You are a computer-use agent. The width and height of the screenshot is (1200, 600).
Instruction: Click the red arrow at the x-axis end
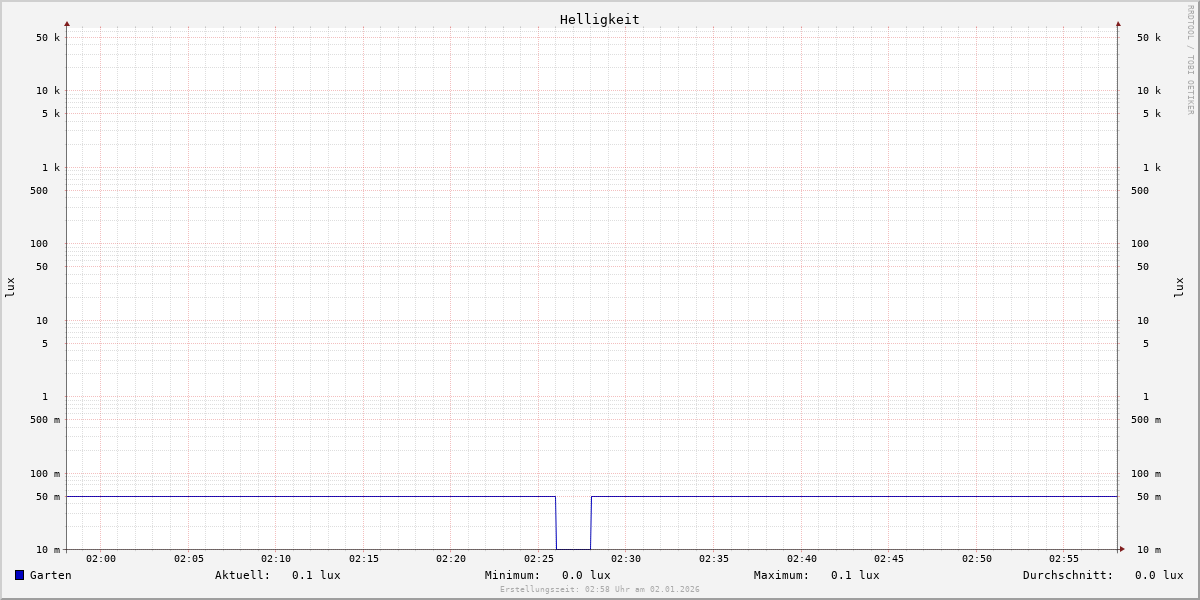pyautogui.click(x=1122, y=549)
